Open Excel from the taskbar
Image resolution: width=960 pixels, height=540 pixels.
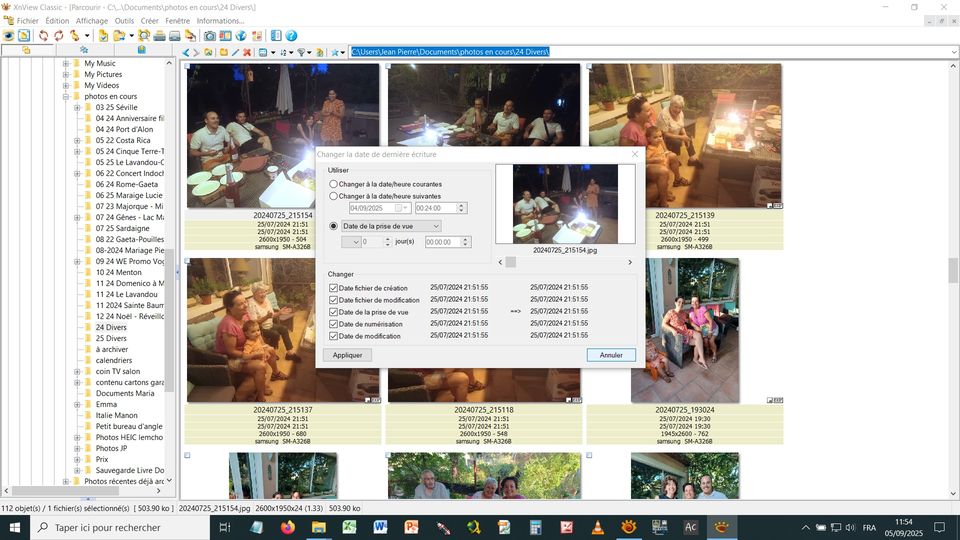(349, 527)
